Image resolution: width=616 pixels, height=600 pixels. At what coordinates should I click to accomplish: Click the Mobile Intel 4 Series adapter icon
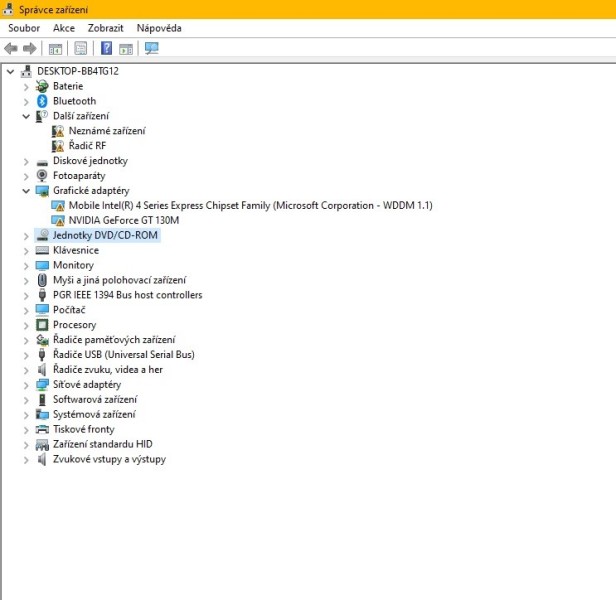(x=58, y=206)
